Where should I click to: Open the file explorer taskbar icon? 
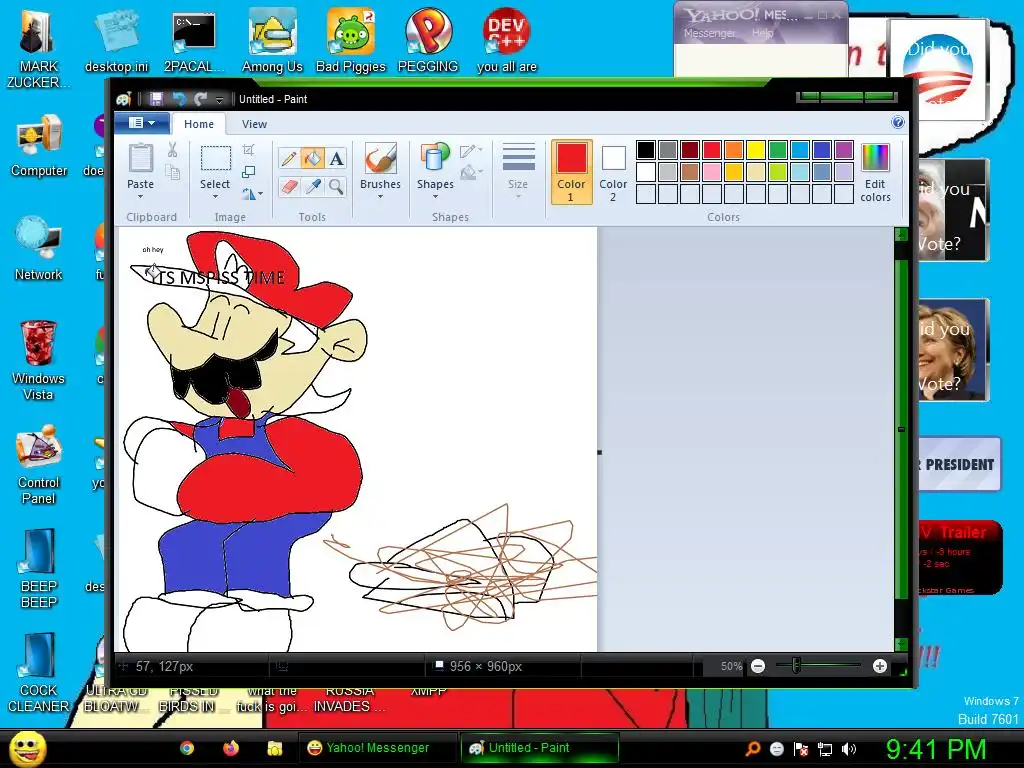(x=274, y=748)
